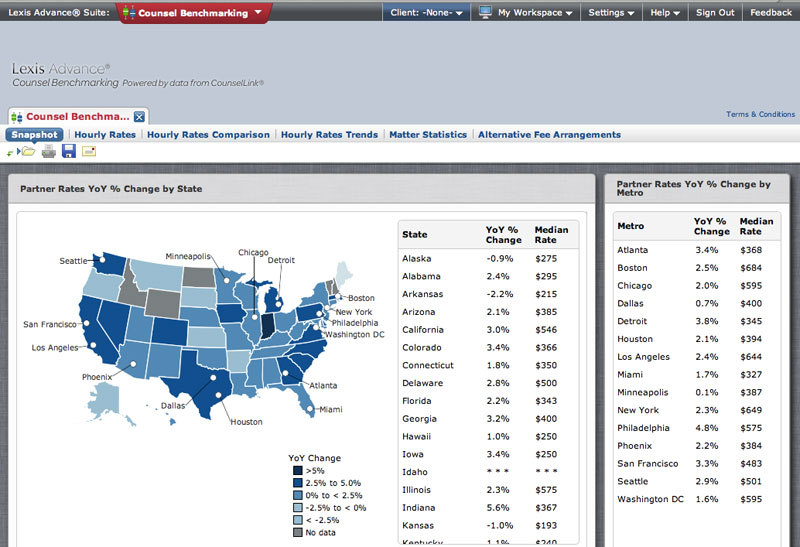Select the New York metro row

tap(696, 410)
